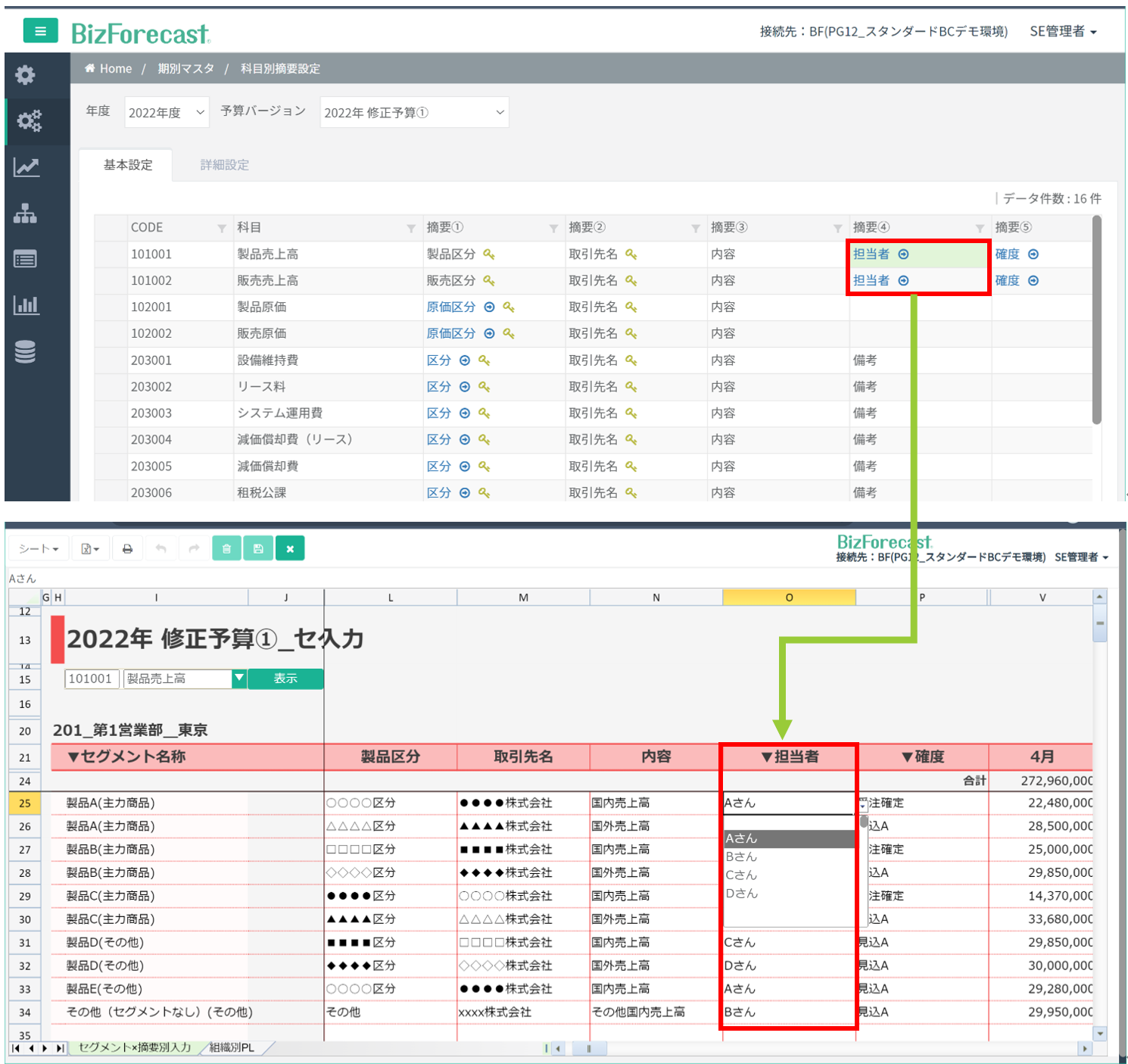Open the database stack sidebar icon
Viewport: 1128px width, 1064px height.
pyautogui.click(x=25, y=352)
